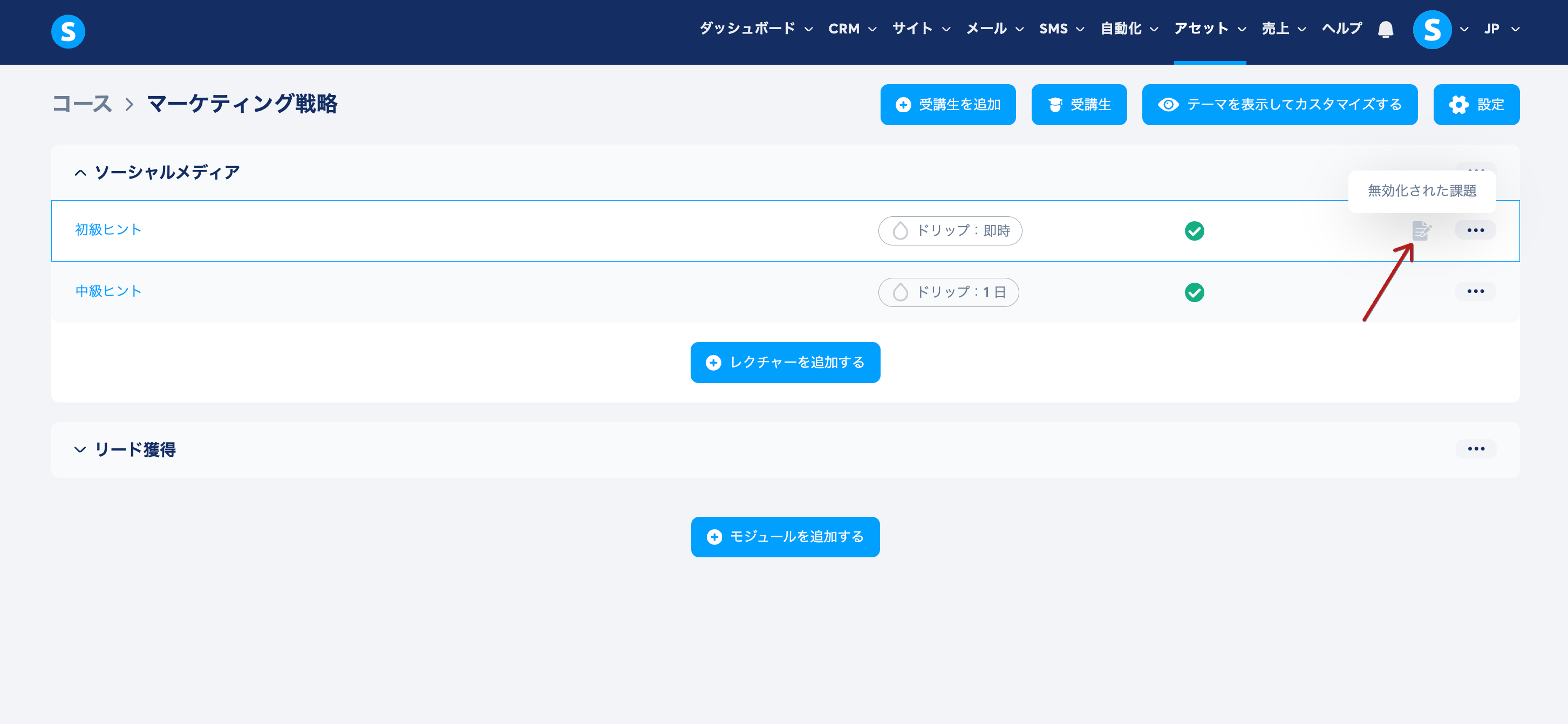Open the three-dot menu for 初級ヒント
The height and width of the screenshot is (724, 1568).
click(x=1476, y=230)
